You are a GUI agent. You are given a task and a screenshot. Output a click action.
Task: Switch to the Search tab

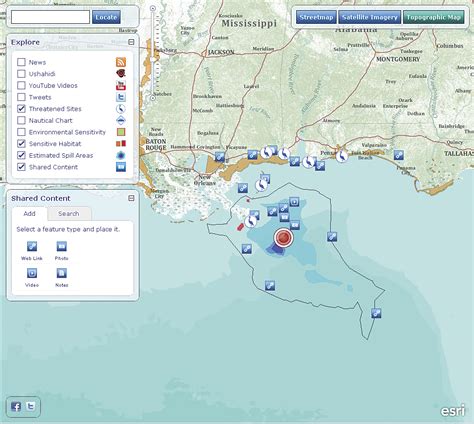pos(69,214)
